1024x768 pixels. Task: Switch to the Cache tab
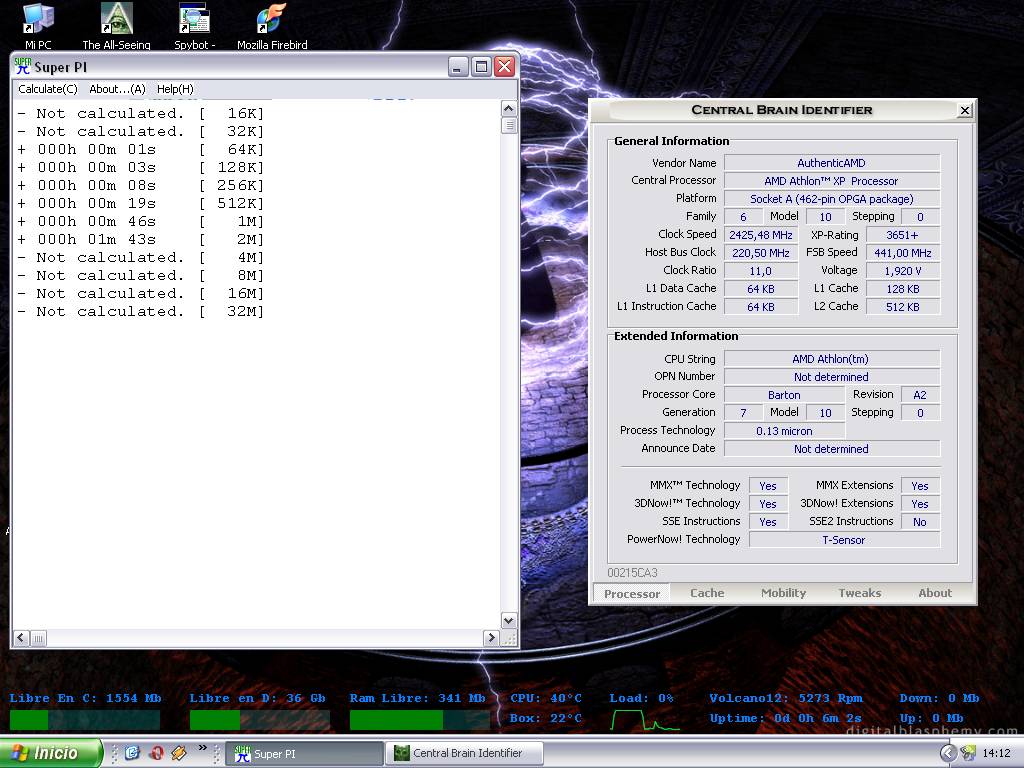point(707,593)
